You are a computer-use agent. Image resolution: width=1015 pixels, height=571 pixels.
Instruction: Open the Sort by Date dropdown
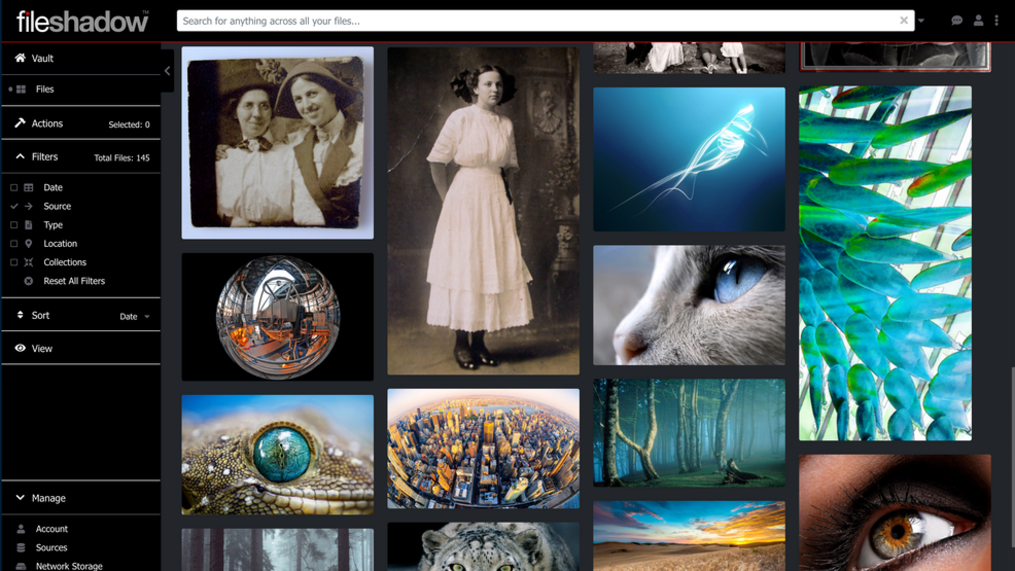tap(135, 317)
